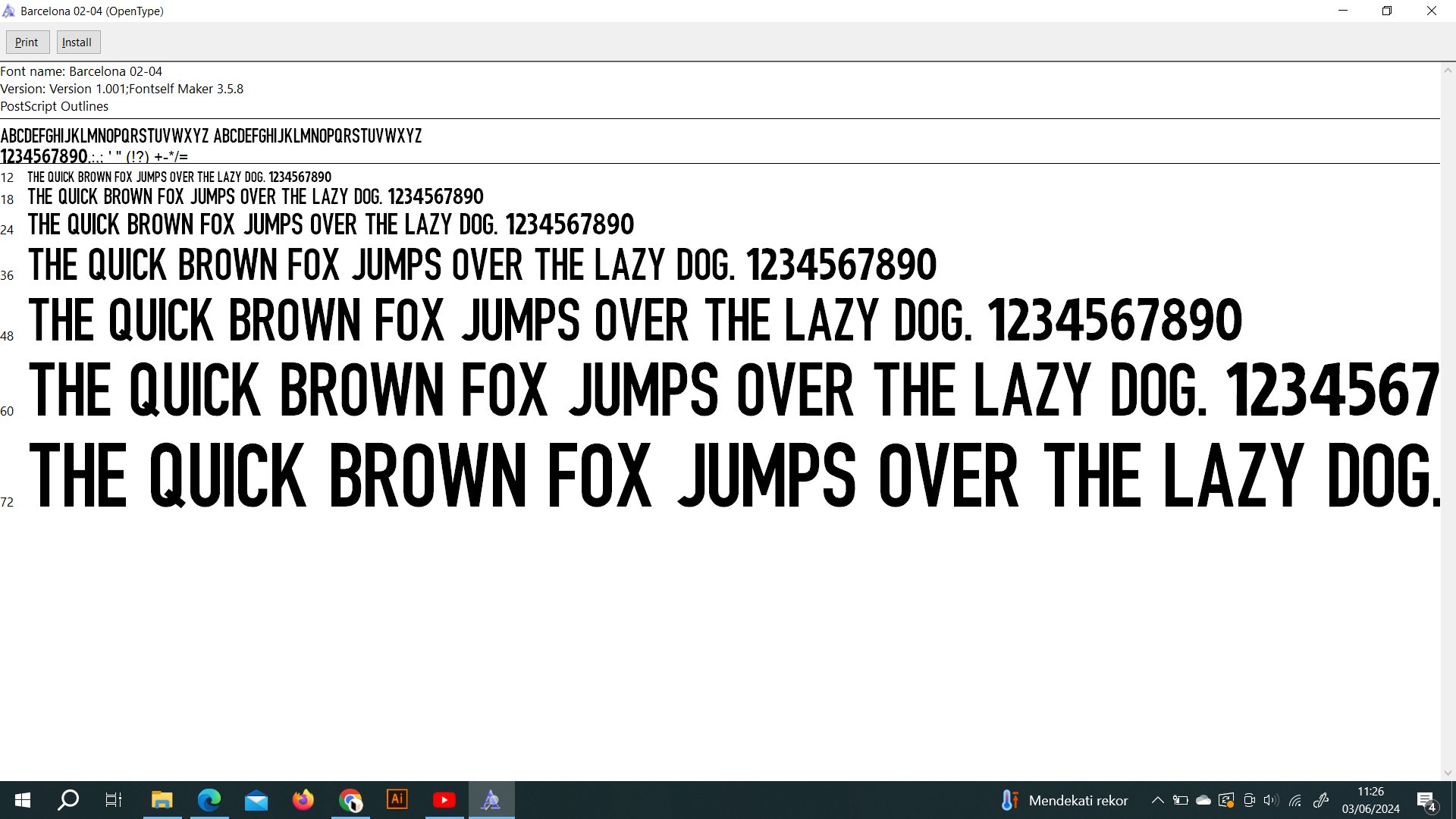Click the Install font button
Screen dimensions: 1456x819
[x=77, y=42]
